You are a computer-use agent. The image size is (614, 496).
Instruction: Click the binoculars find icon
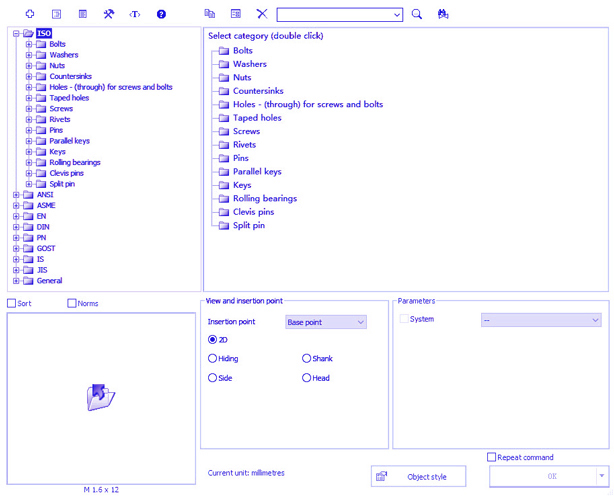tap(443, 14)
